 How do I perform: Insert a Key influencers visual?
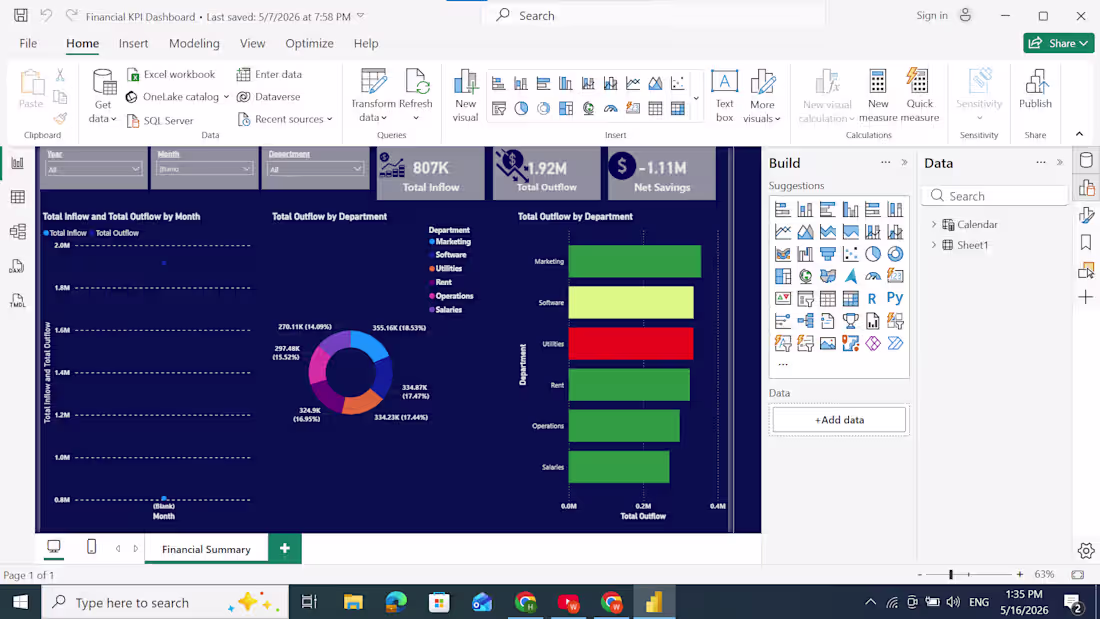tap(783, 321)
